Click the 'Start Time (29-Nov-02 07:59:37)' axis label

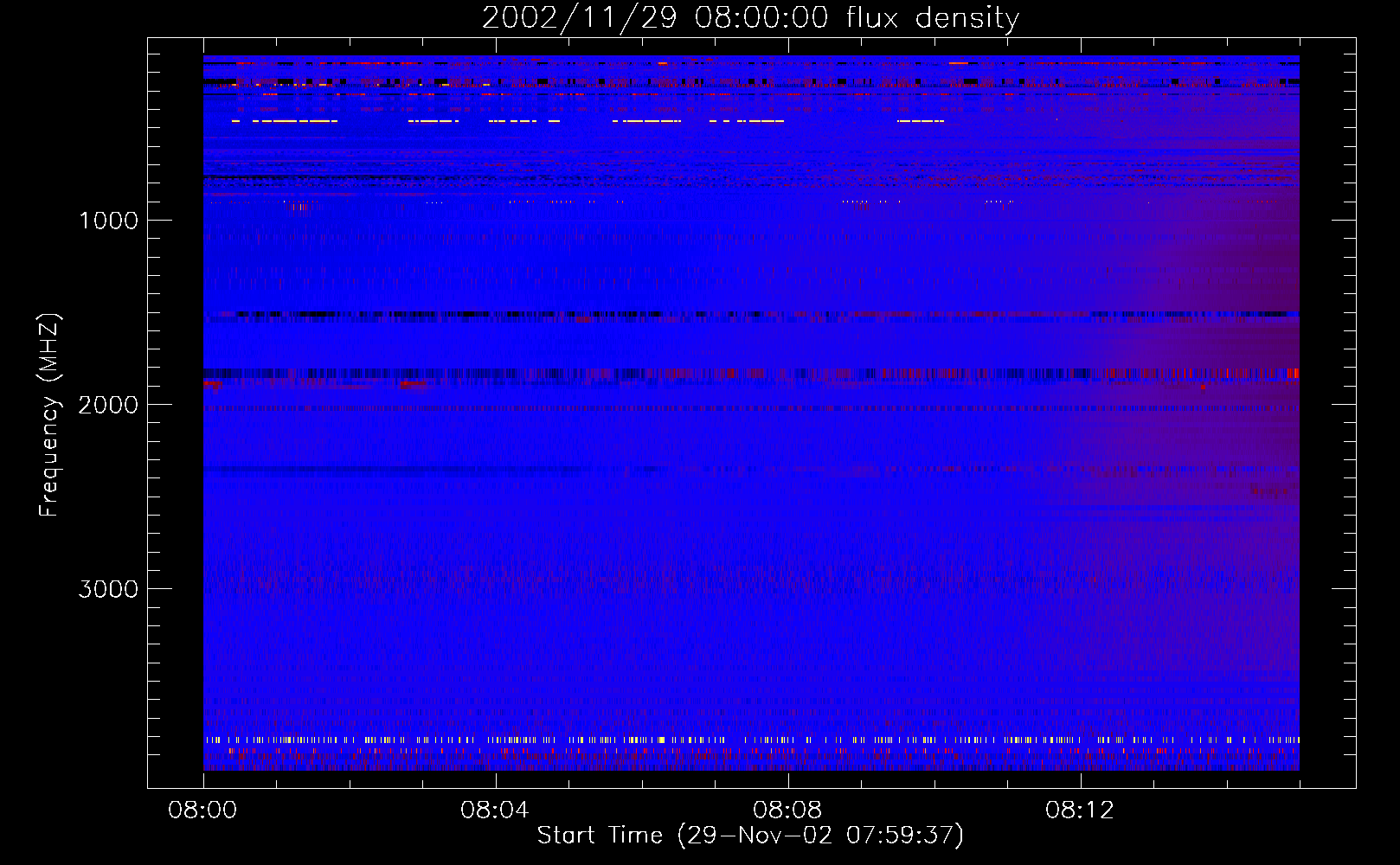point(750,836)
